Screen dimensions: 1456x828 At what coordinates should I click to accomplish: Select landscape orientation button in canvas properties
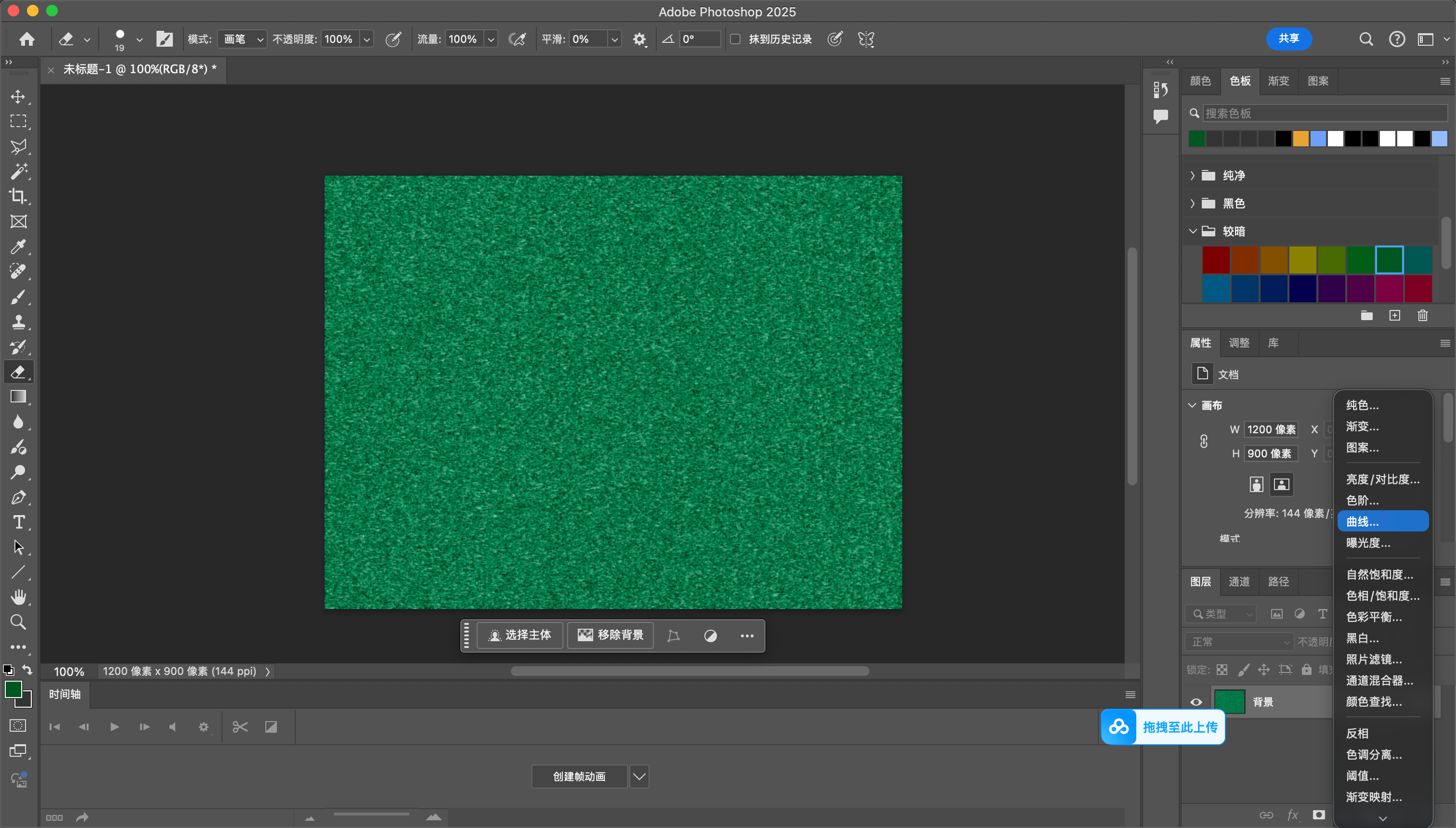coord(1281,484)
